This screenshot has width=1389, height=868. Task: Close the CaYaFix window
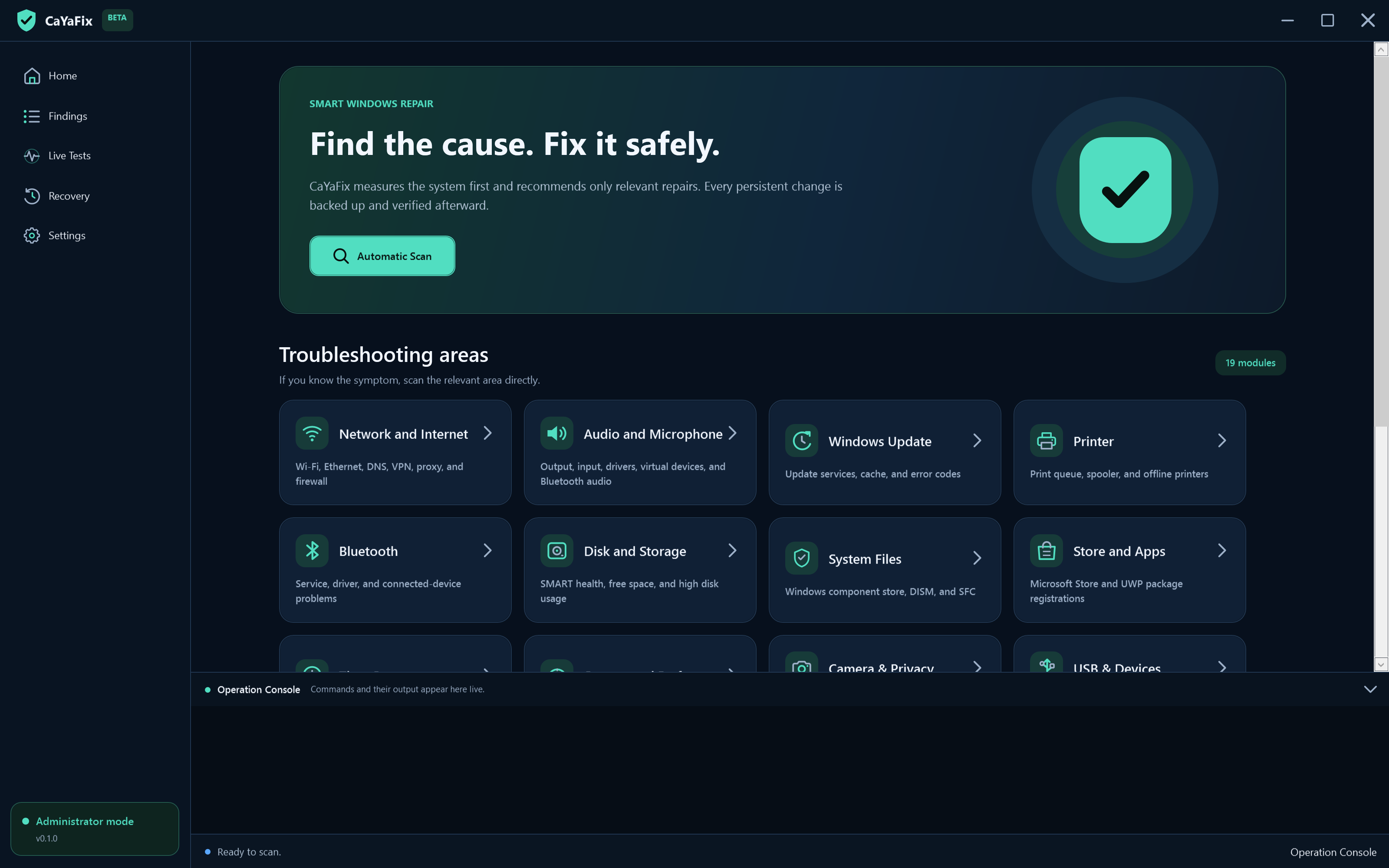pyautogui.click(x=1368, y=21)
